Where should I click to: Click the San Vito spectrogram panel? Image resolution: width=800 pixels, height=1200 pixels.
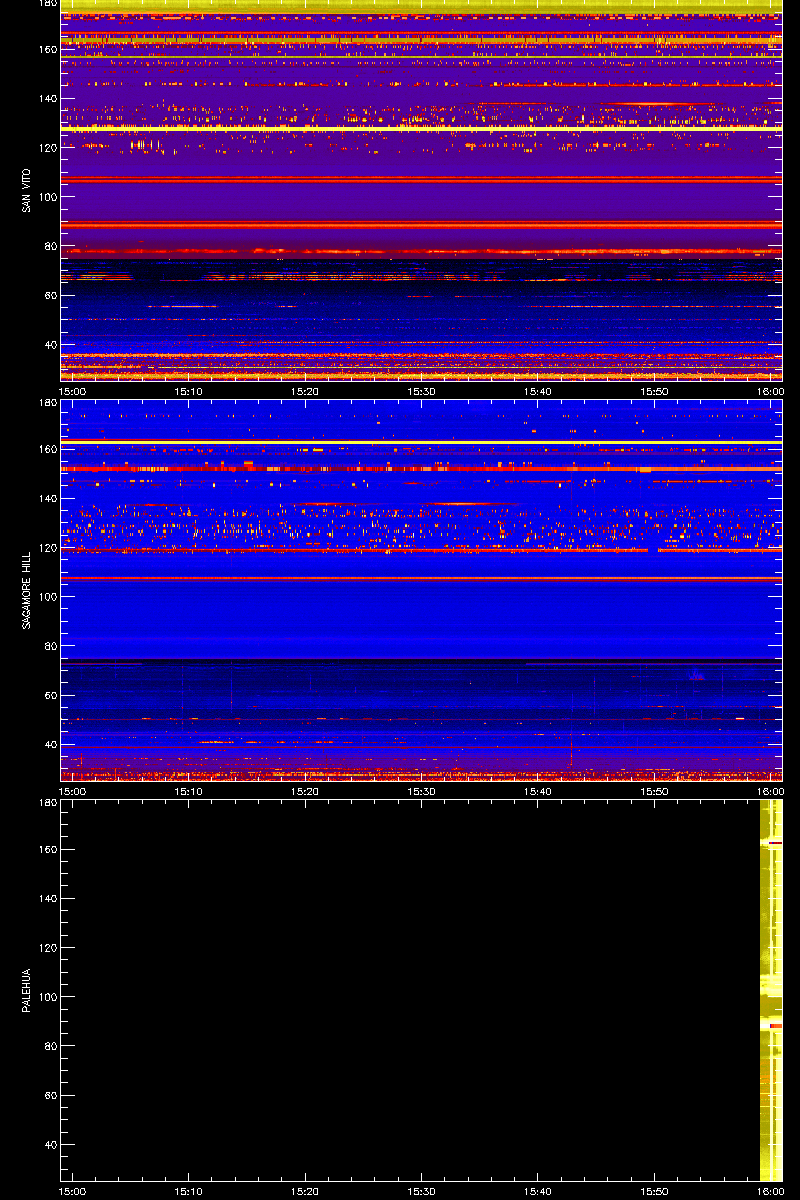[421, 190]
